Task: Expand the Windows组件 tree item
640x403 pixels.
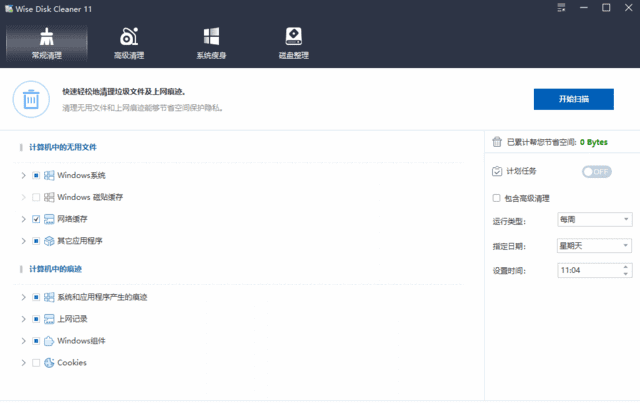Action: [x=23, y=341]
